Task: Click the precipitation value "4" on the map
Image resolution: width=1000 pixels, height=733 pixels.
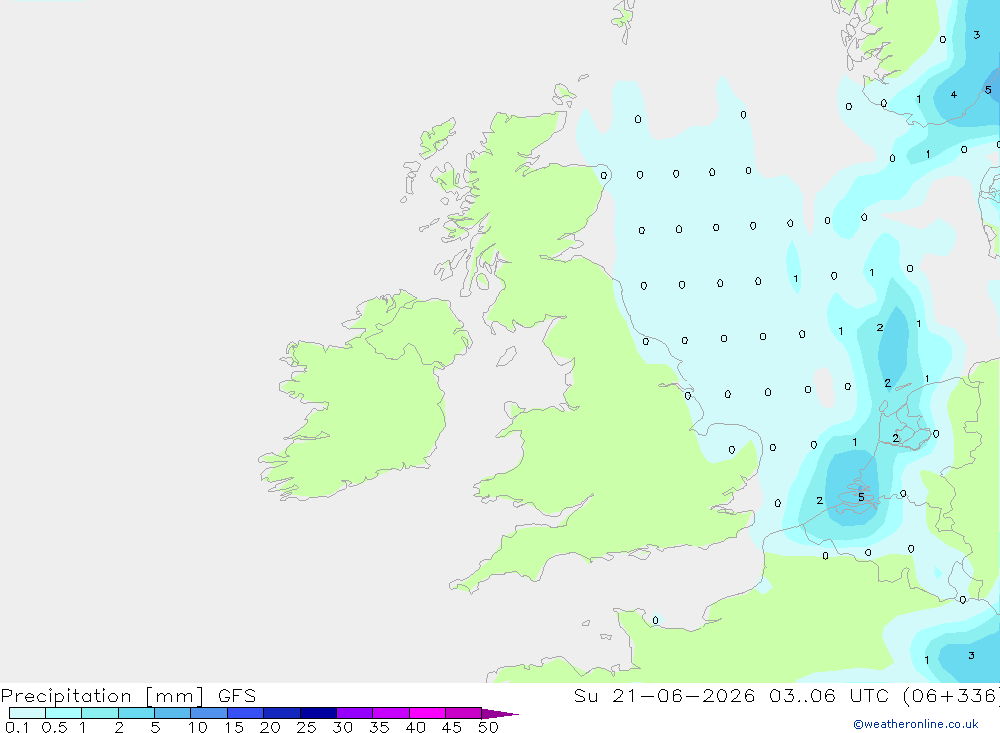Action: (x=953, y=94)
